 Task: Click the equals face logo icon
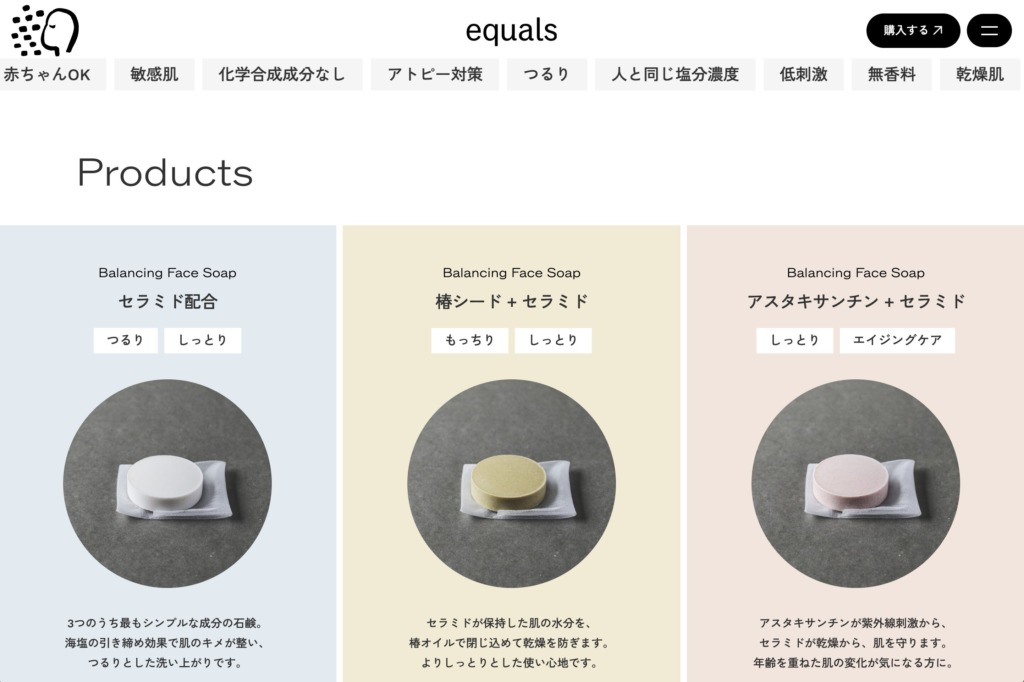pyautogui.click(x=45, y=30)
